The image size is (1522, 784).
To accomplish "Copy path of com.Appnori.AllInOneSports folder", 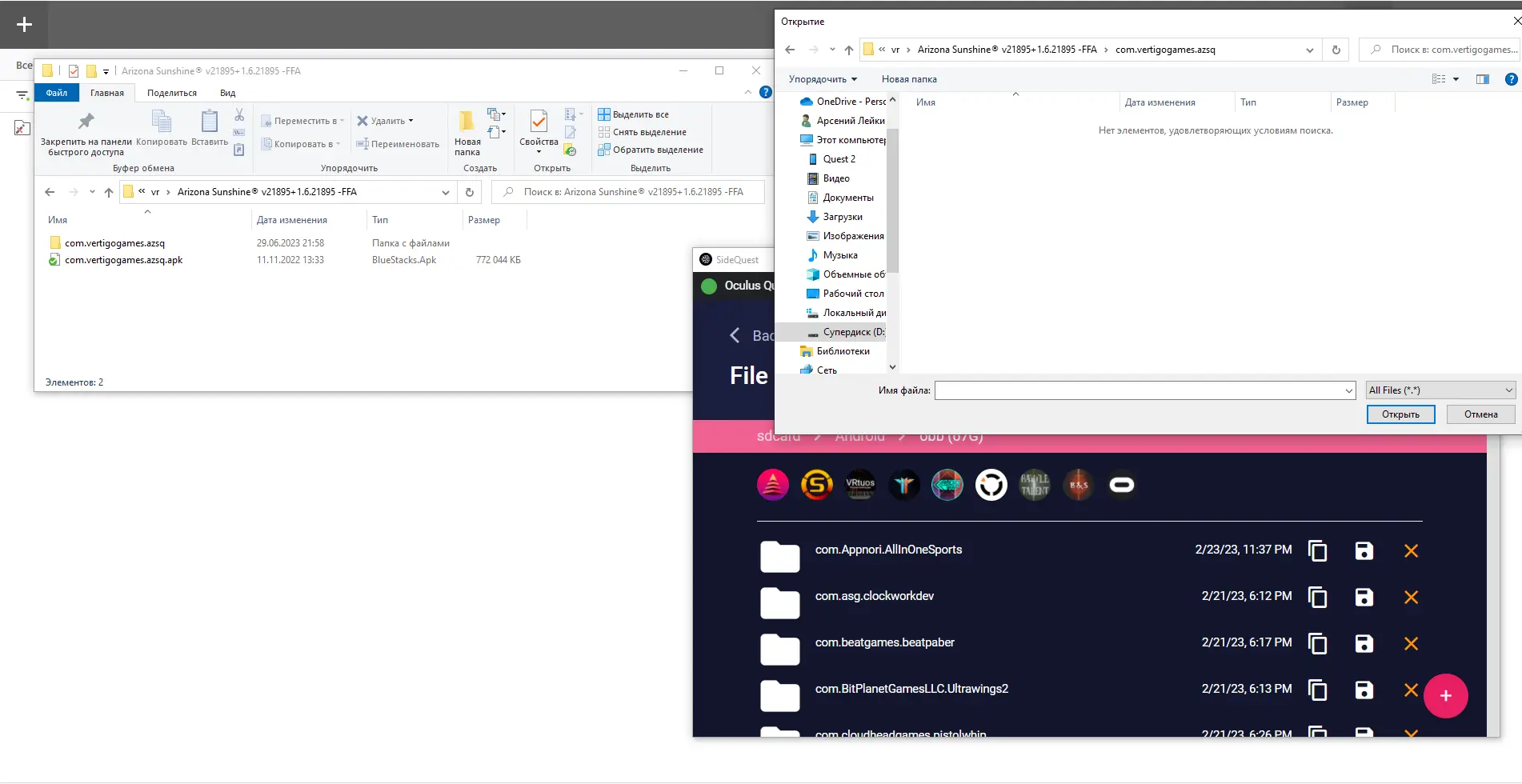I will 1317,550.
